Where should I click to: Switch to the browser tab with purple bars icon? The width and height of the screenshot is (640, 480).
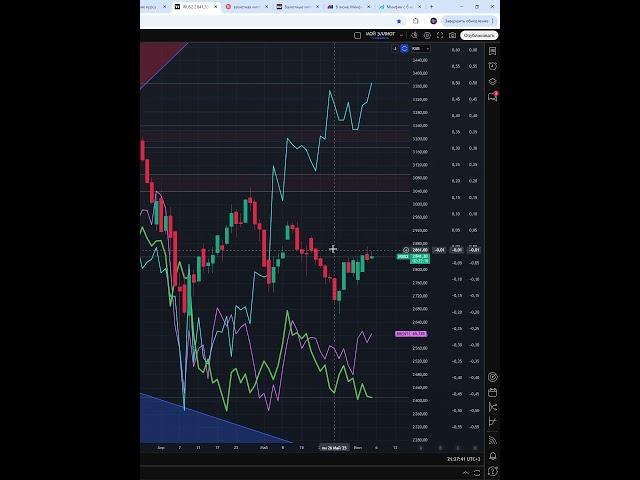point(348,7)
